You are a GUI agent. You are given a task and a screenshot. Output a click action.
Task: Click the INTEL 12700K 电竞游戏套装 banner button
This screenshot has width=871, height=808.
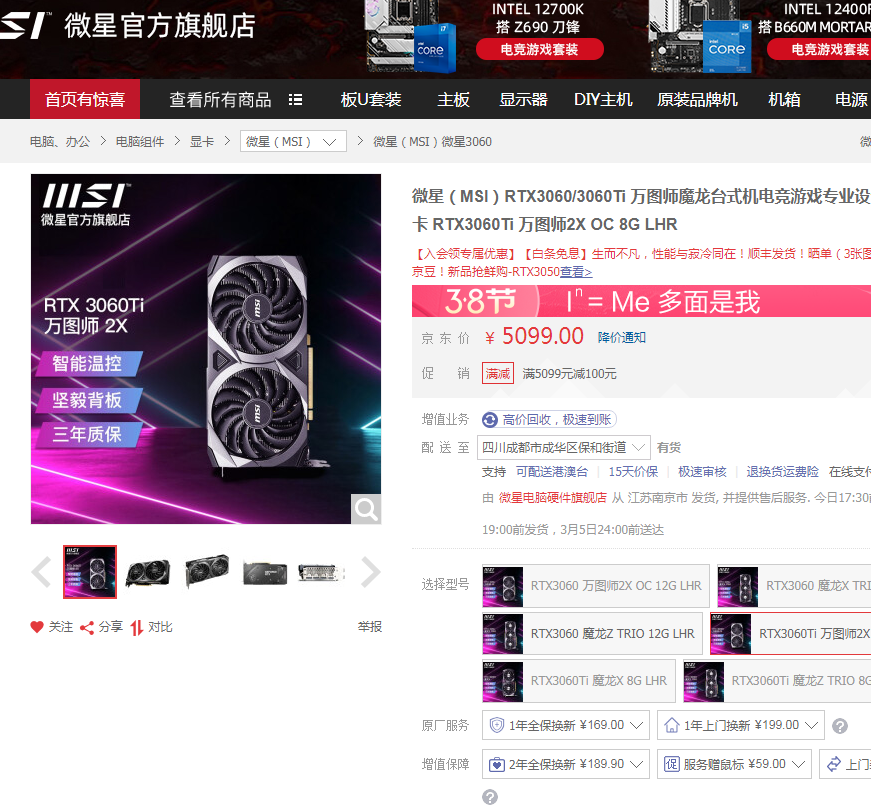(x=539, y=49)
